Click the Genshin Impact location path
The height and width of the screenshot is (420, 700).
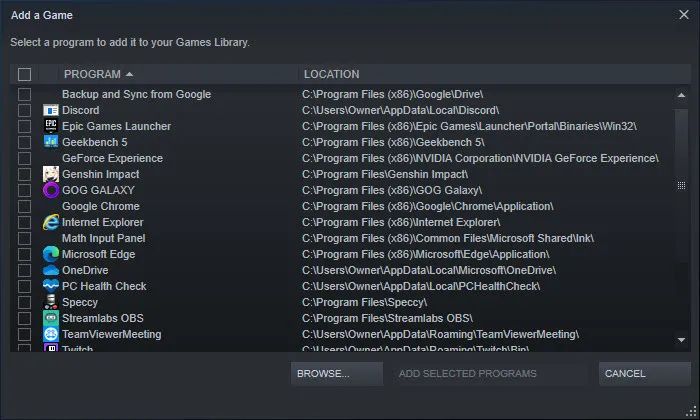click(385, 175)
